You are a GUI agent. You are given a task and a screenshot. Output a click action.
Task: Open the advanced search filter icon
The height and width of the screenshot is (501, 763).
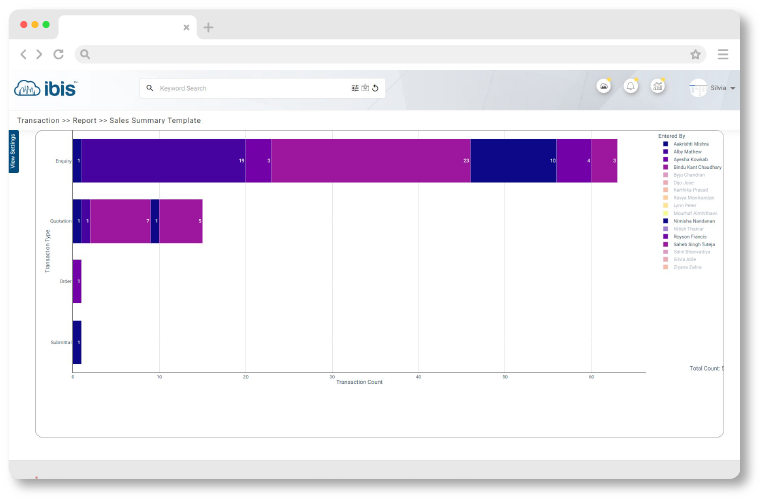tap(355, 88)
